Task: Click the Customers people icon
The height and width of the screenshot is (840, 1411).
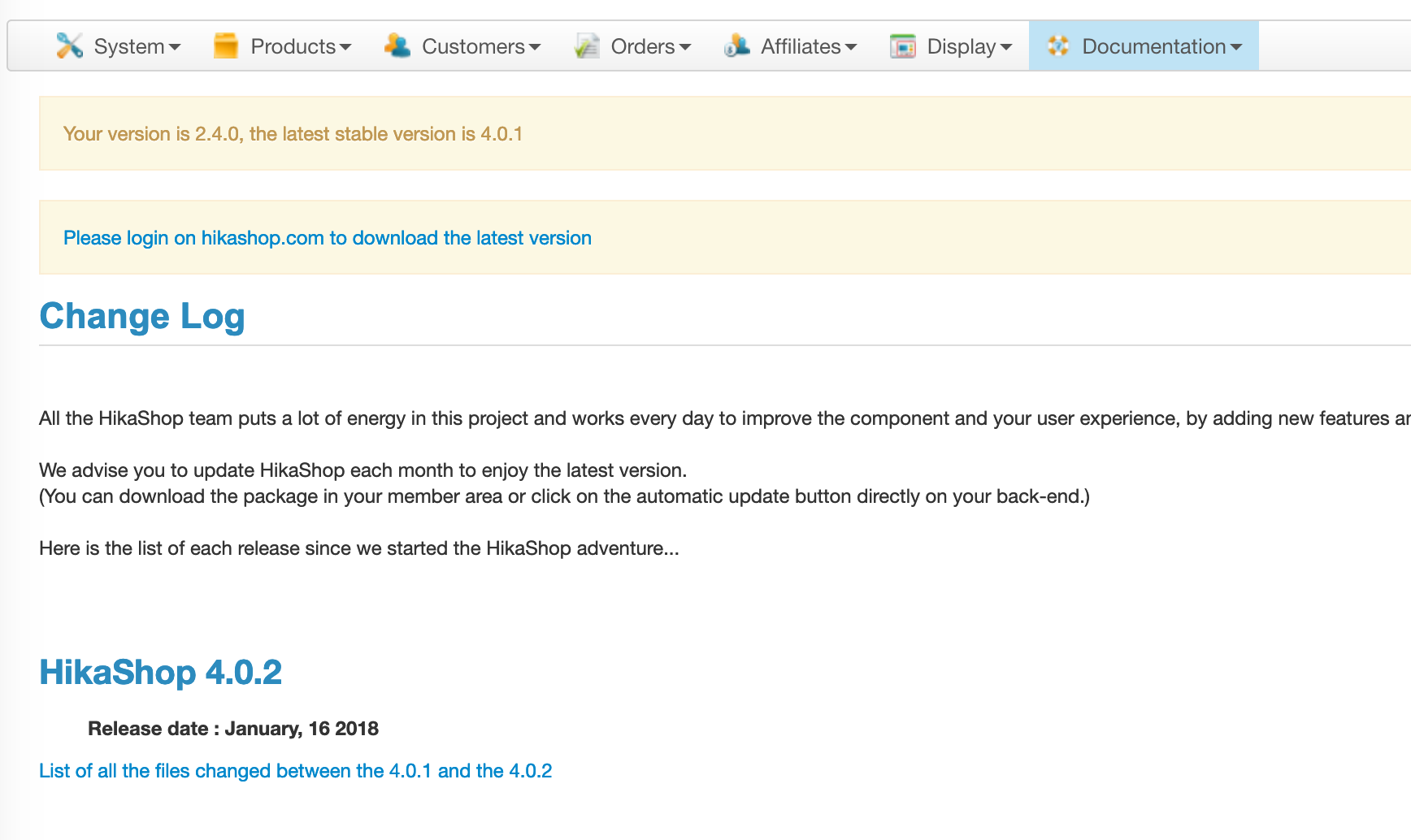Action: 397,45
